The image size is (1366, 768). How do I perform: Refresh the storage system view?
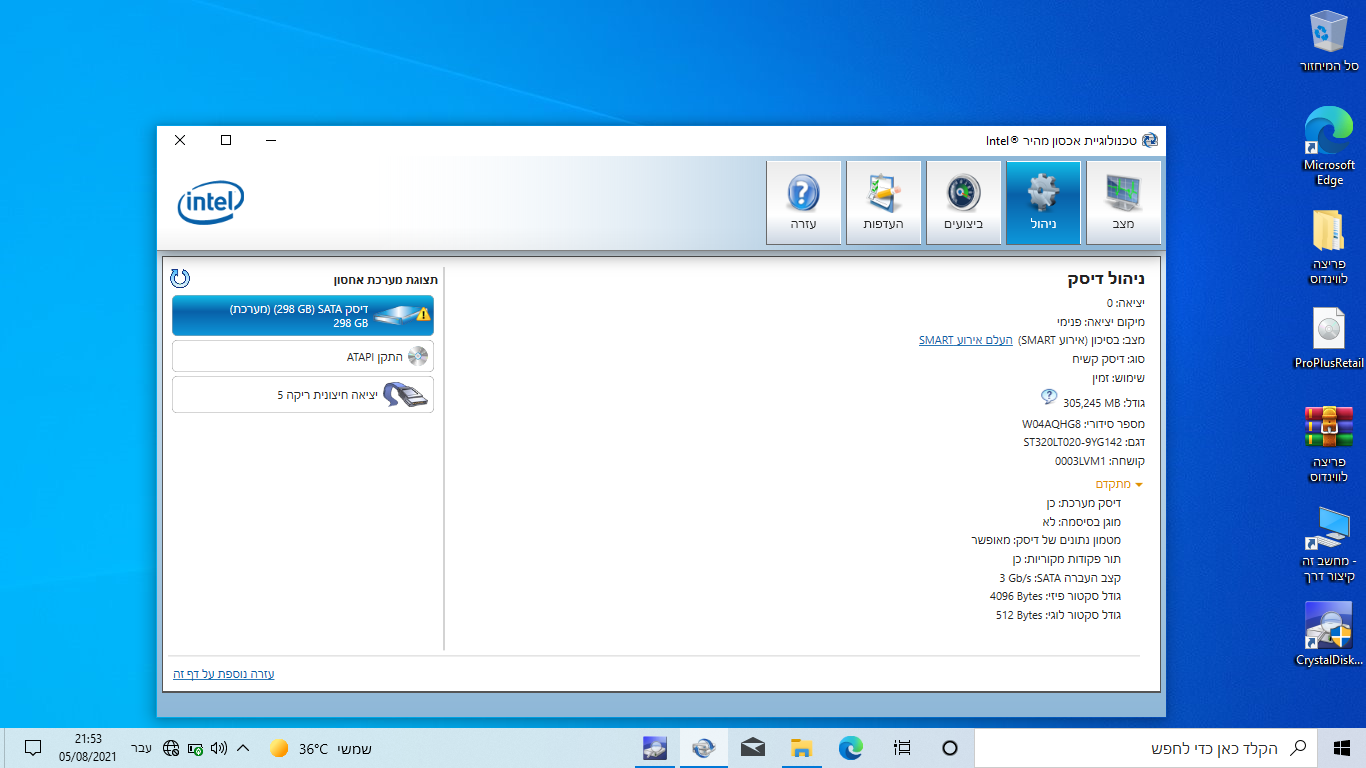pos(180,278)
